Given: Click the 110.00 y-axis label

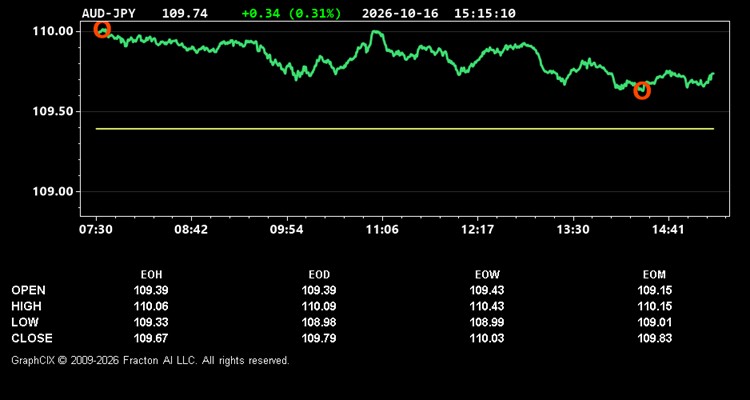Looking at the screenshot, I should [x=53, y=32].
